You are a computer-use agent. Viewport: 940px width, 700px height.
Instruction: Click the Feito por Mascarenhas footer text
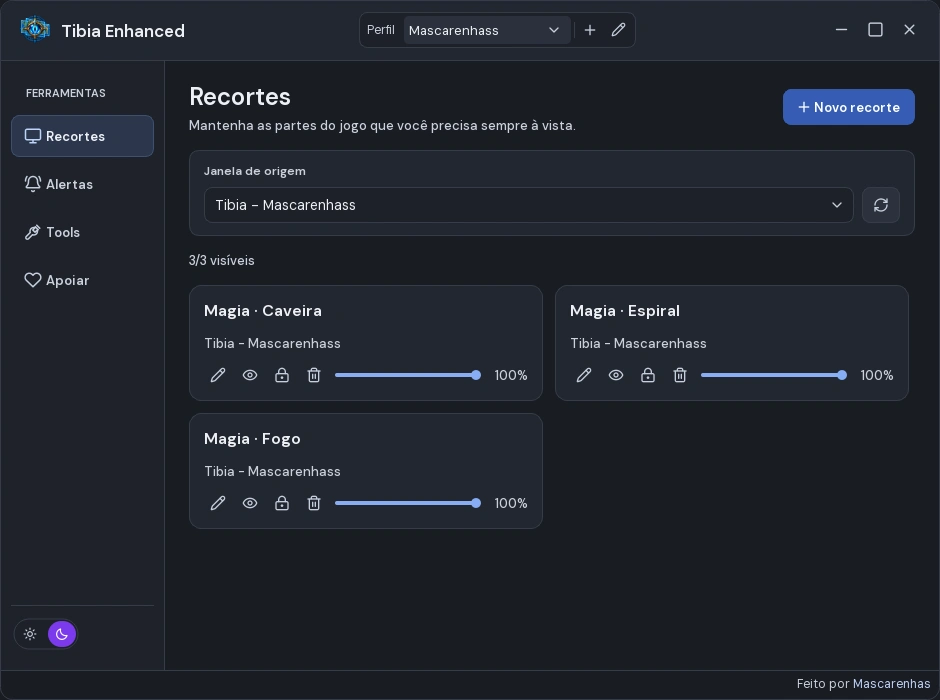pyautogui.click(x=863, y=684)
